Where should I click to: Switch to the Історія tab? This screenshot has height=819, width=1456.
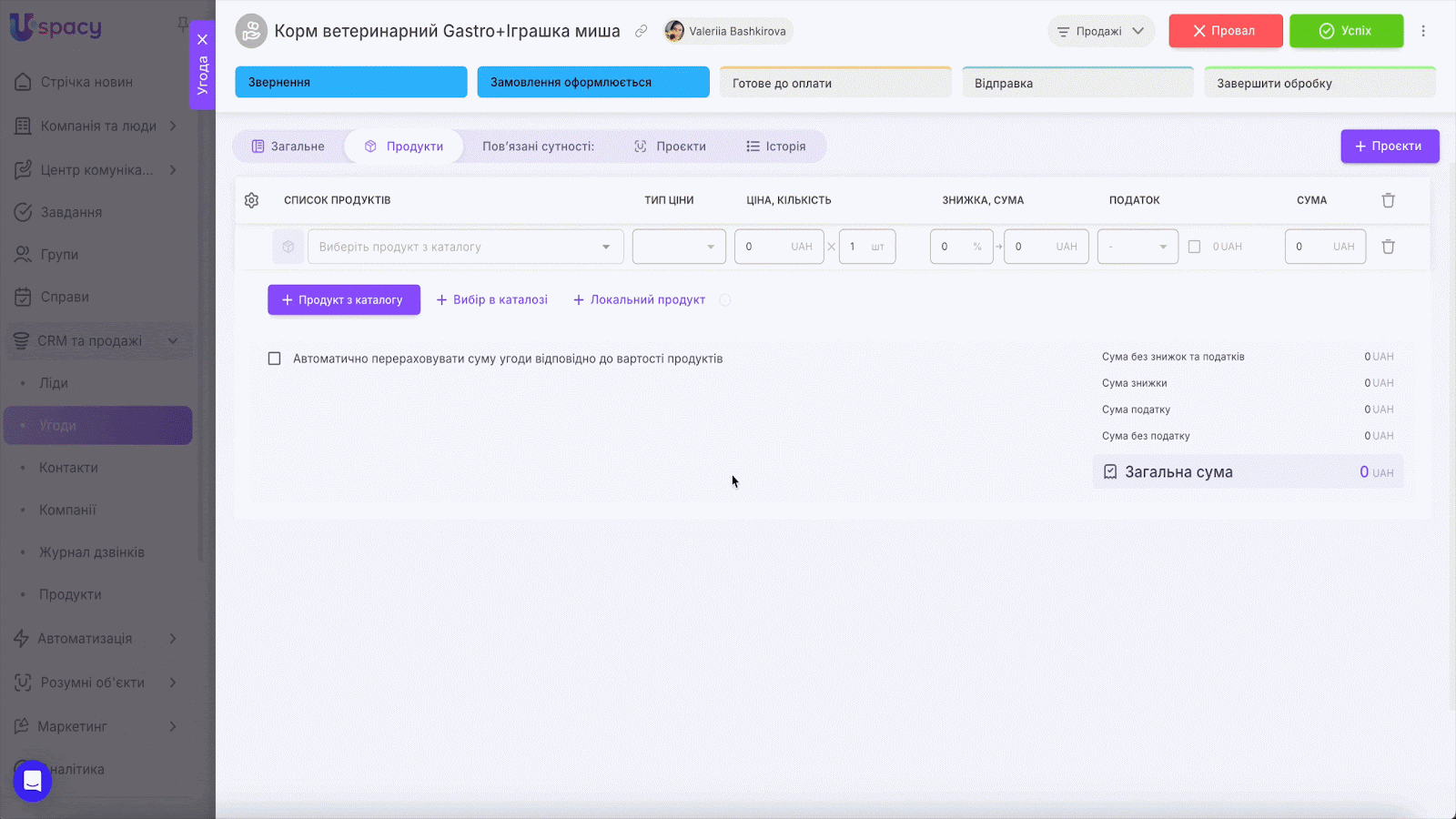pyautogui.click(x=776, y=147)
